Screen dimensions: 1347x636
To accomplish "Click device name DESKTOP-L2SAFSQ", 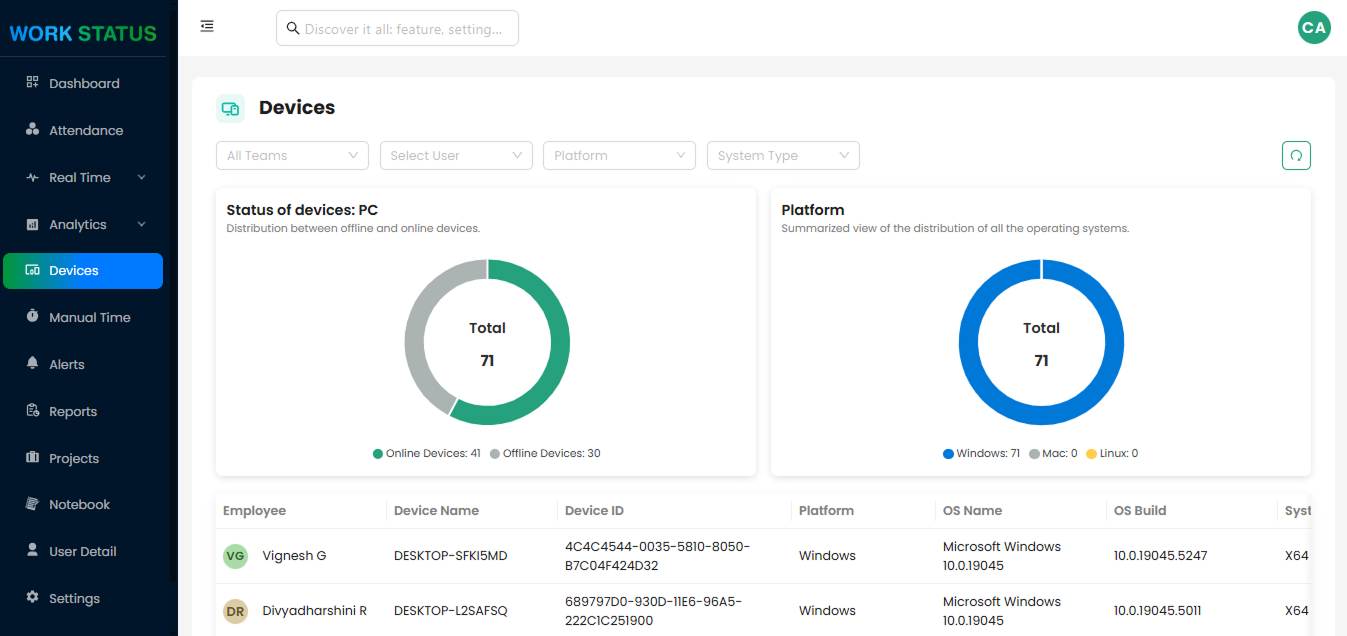I will pos(451,611).
